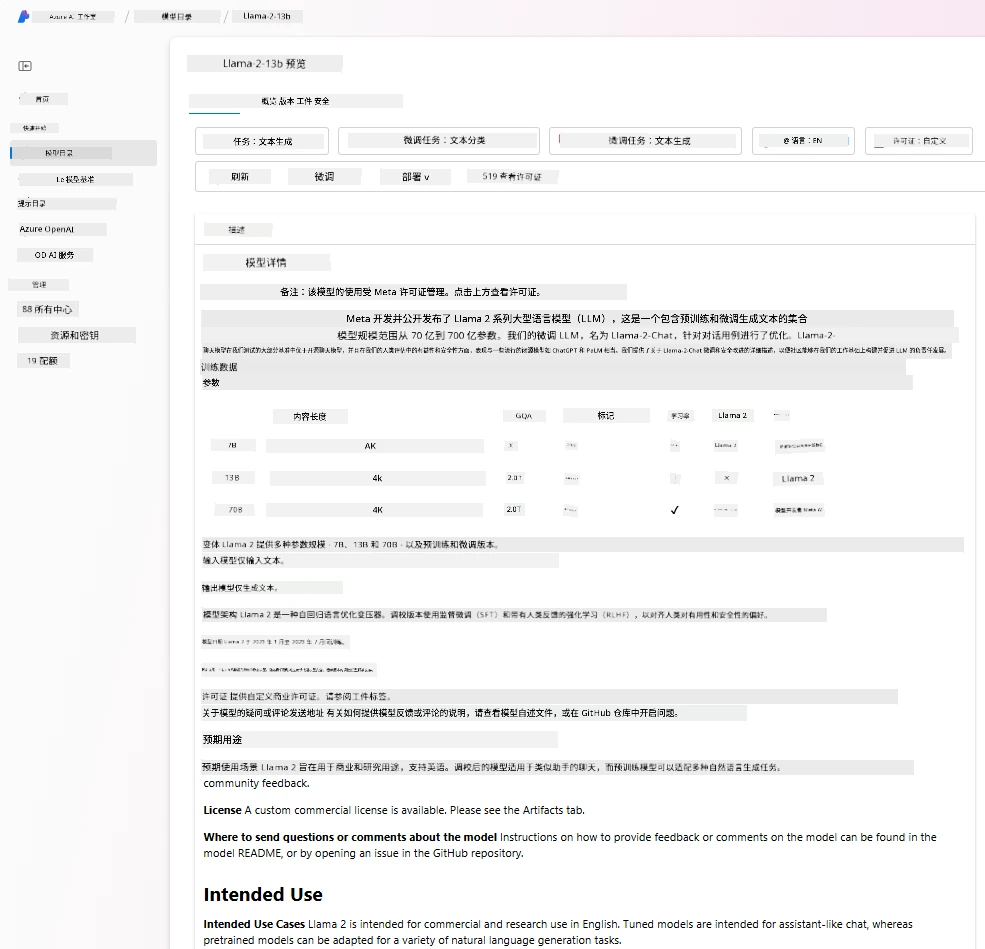Click the Meta license note starting 备注
Screen dimensions: 985x949
[x=411, y=292]
